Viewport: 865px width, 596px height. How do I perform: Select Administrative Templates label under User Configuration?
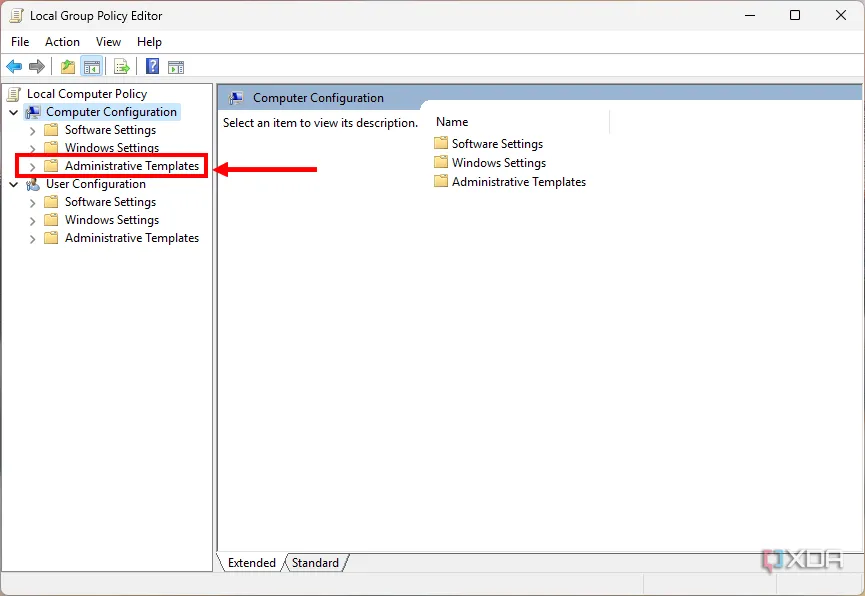[132, 238]
